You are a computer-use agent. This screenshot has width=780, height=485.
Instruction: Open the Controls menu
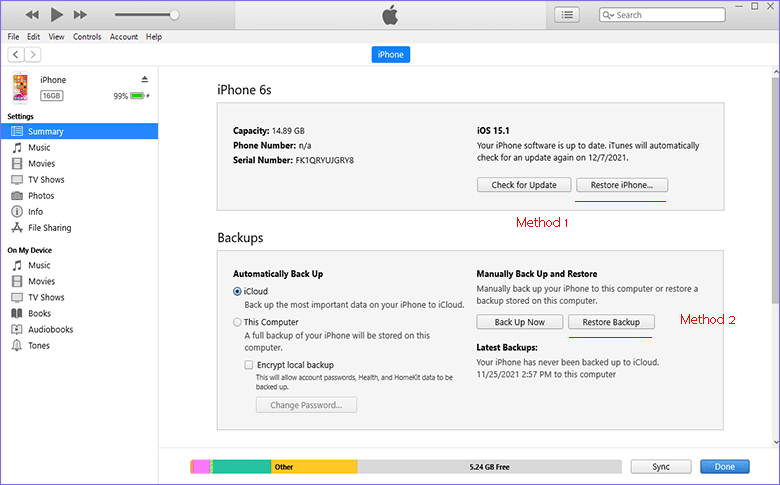[87, 37]
